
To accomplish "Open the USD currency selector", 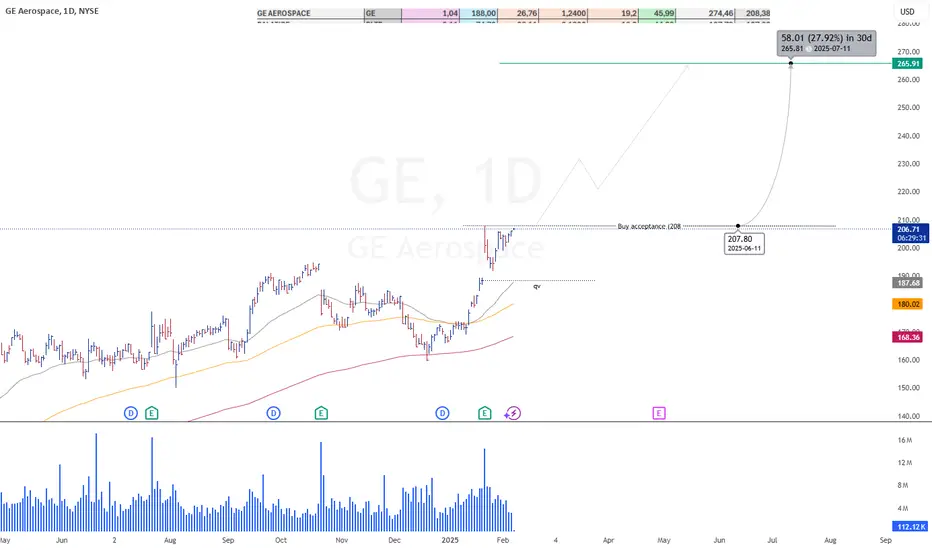I will [907, 11].
